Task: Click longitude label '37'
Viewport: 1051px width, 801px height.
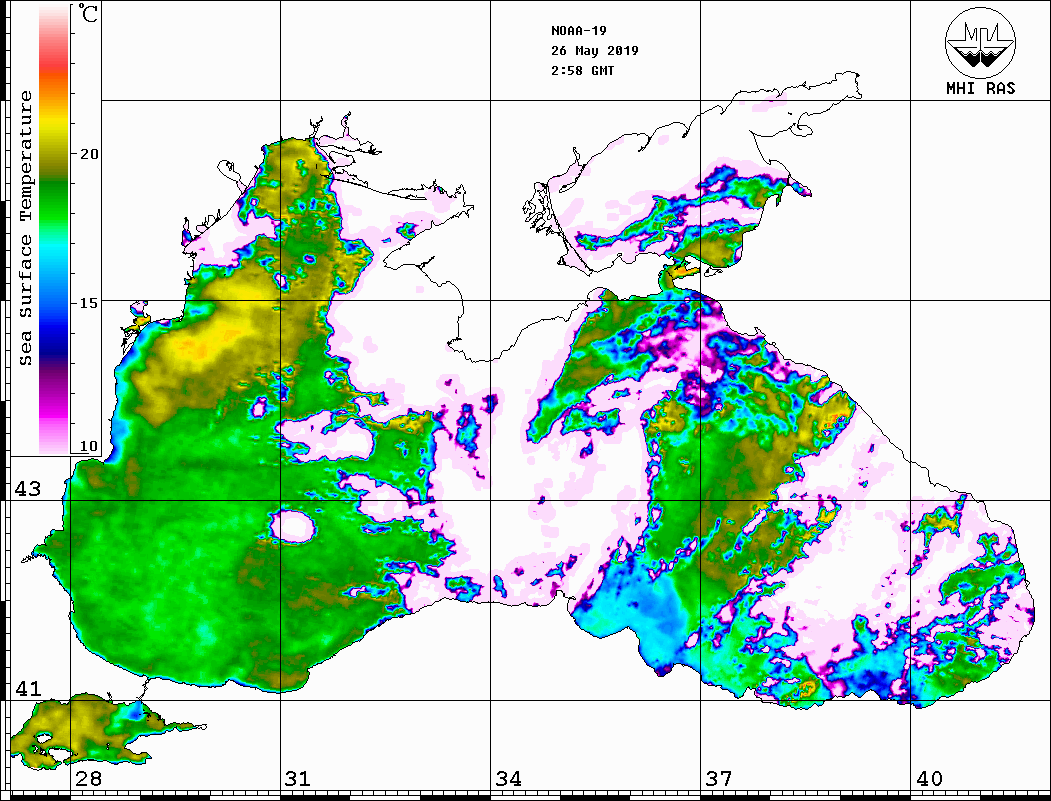Action: [x=719, y=779]
